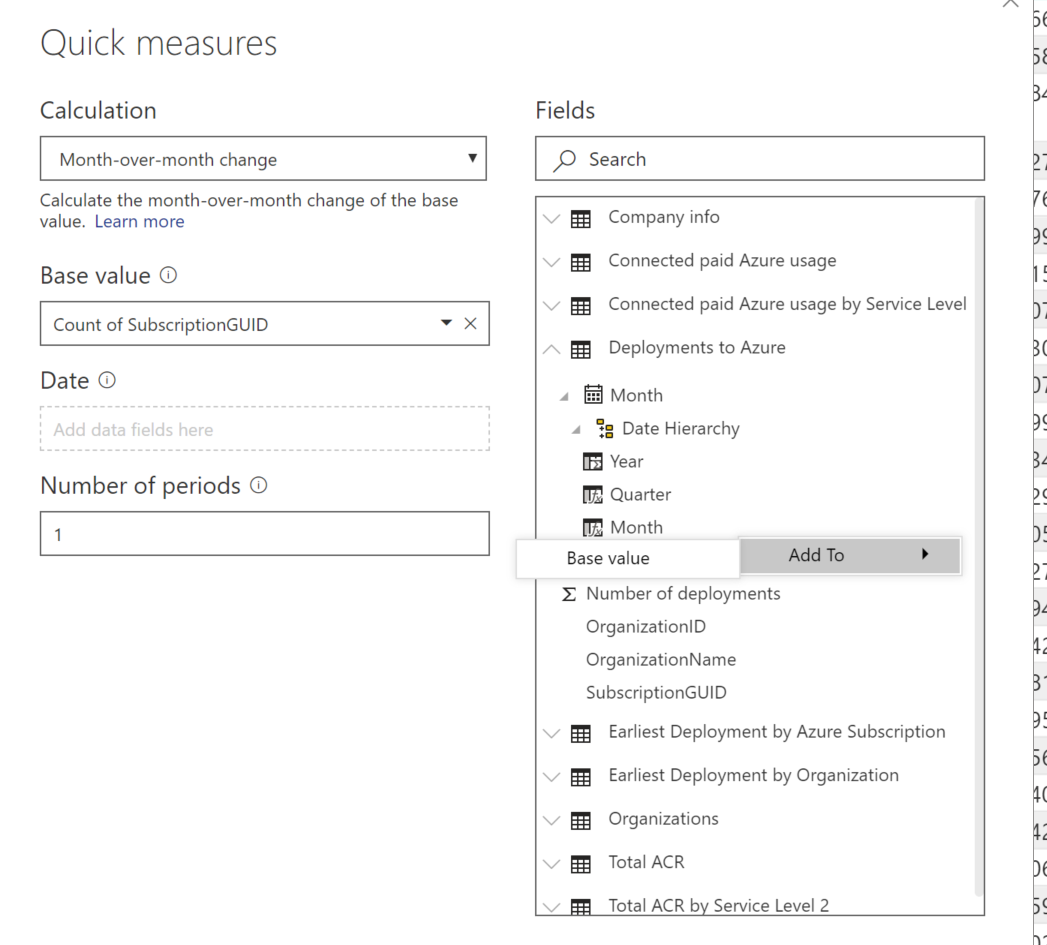Expand the Company info table chevron
Screen dimensions: 1047x945
[x=552, y=218]
